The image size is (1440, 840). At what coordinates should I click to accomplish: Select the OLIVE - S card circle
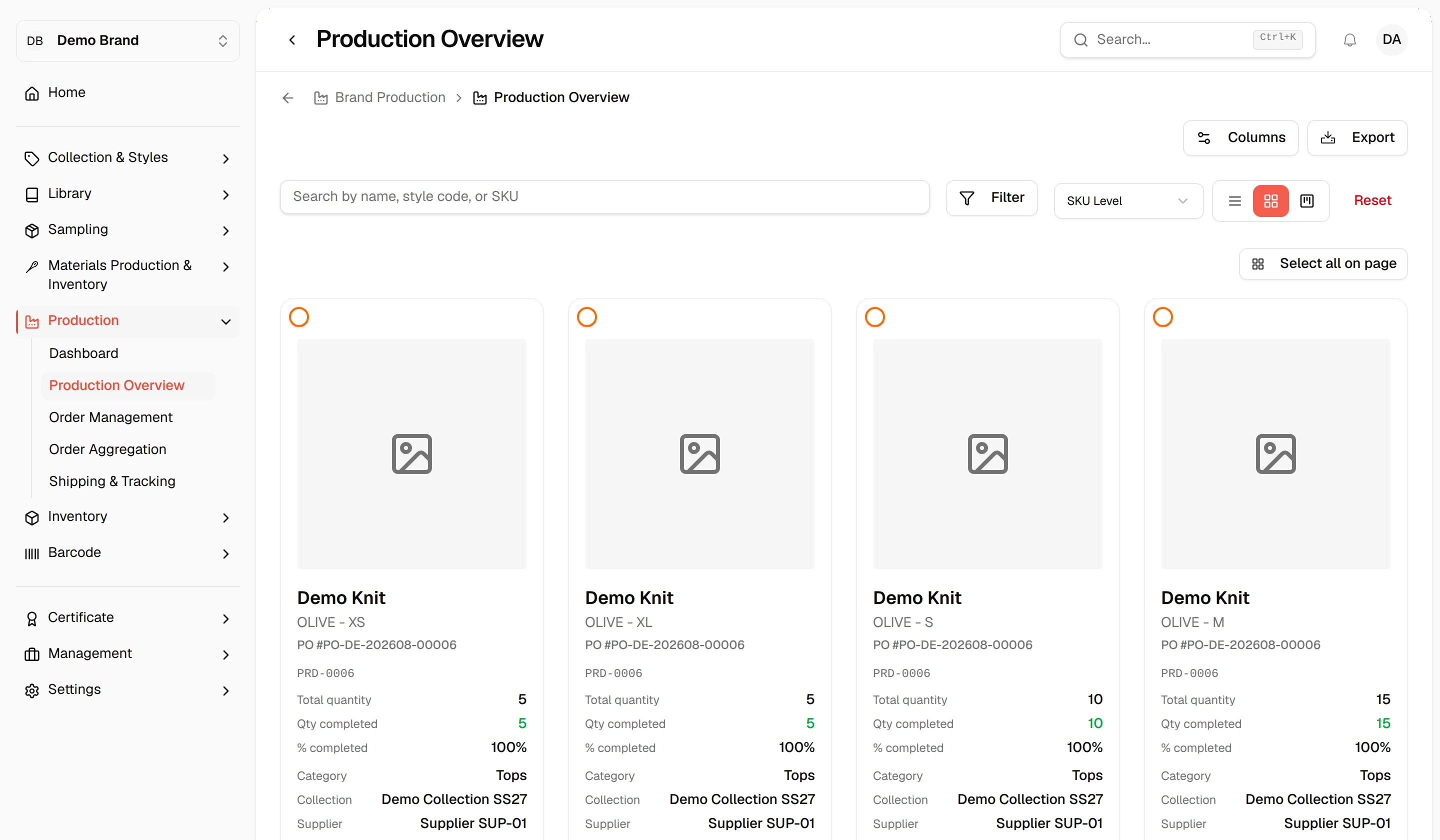click(x=875, y=316)
